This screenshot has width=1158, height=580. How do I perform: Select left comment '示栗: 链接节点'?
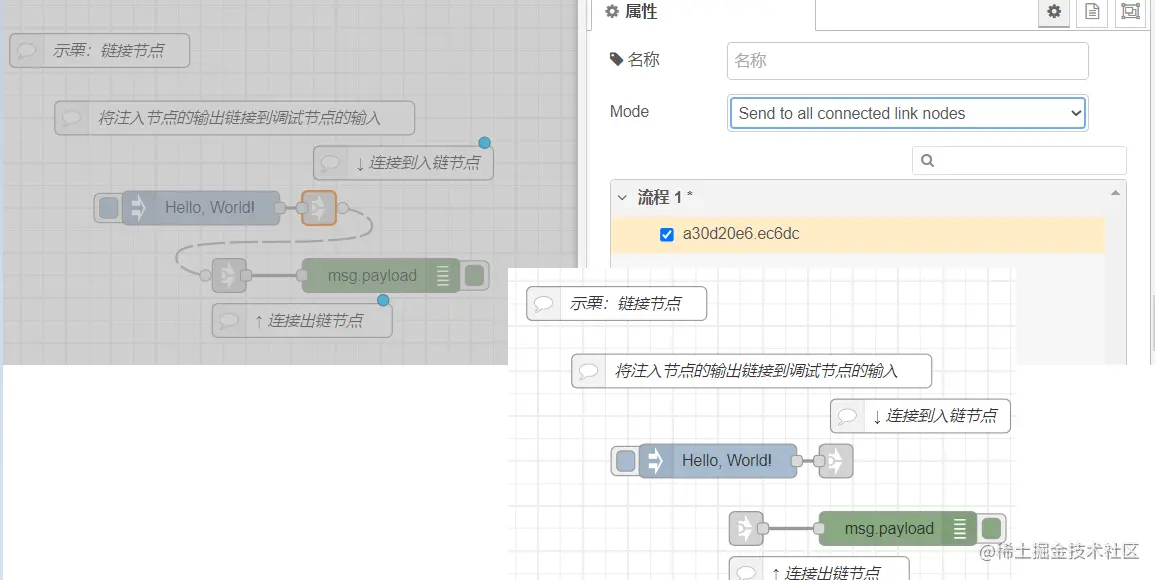click(x=100, y=50)
